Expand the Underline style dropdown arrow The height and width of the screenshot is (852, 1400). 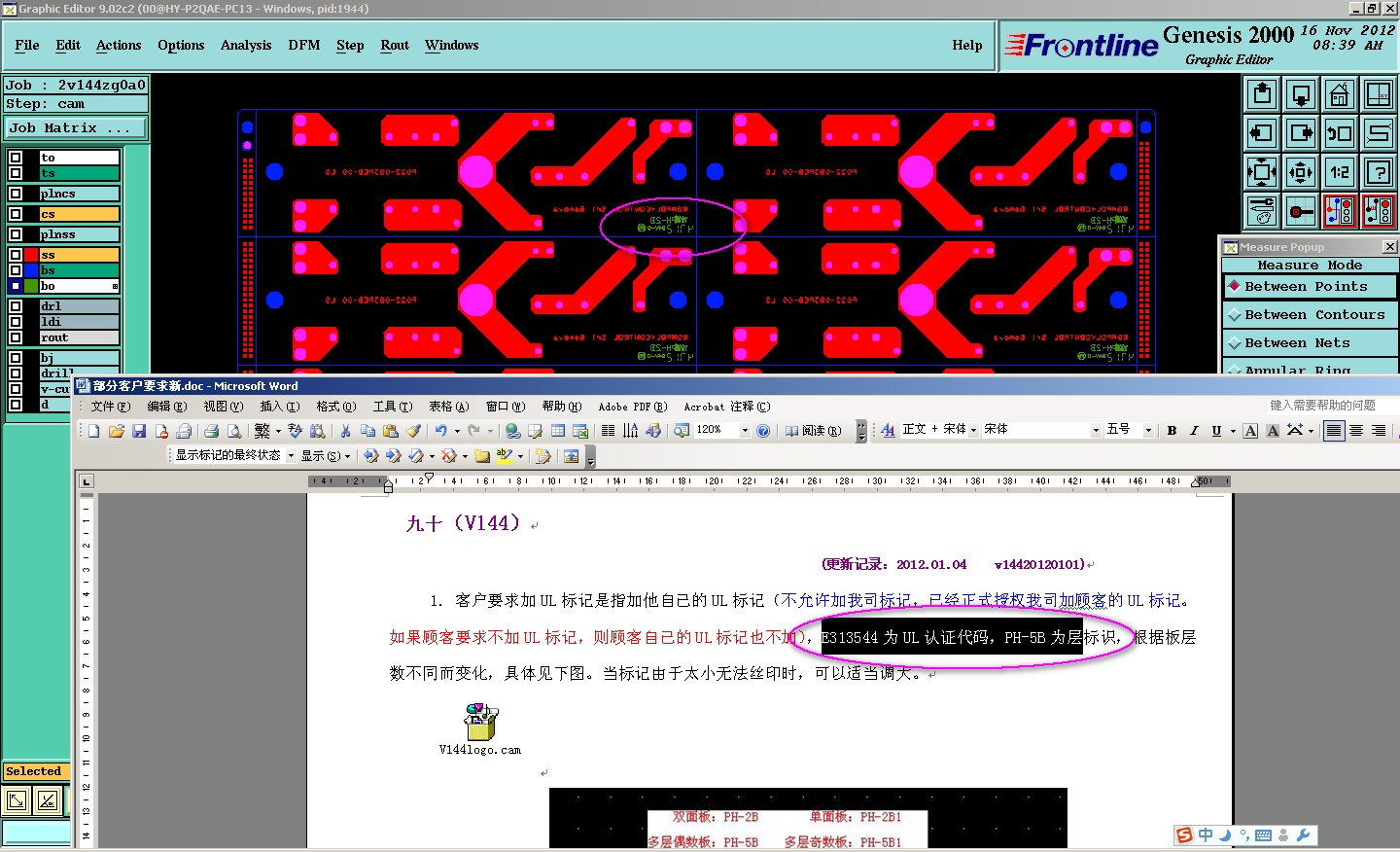pos(1233,431)
